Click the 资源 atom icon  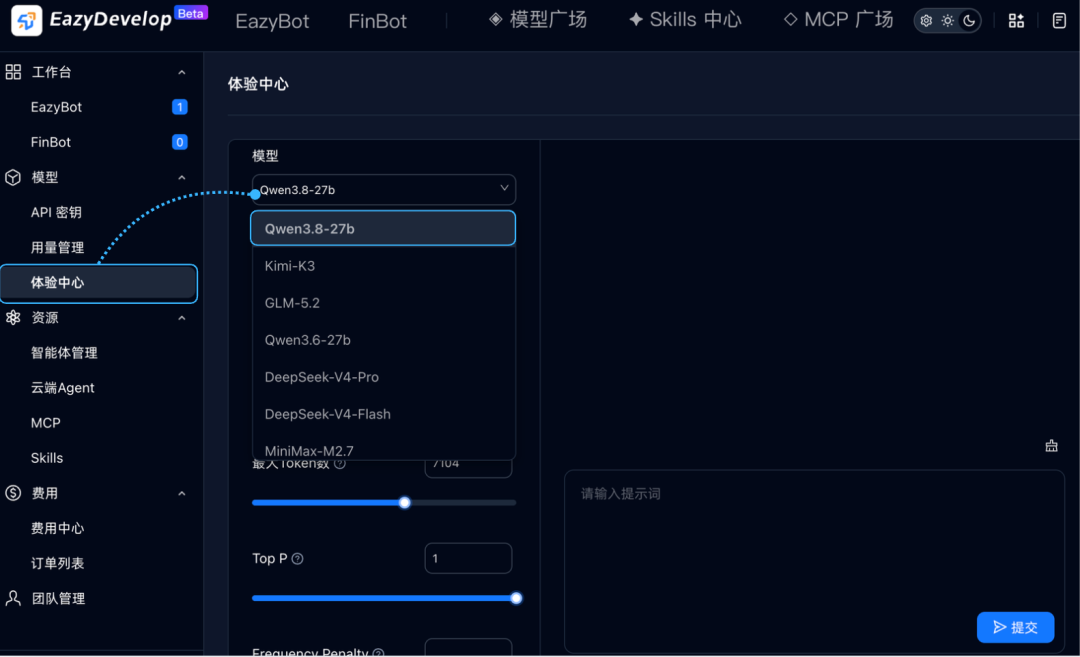tap(13, 317)
